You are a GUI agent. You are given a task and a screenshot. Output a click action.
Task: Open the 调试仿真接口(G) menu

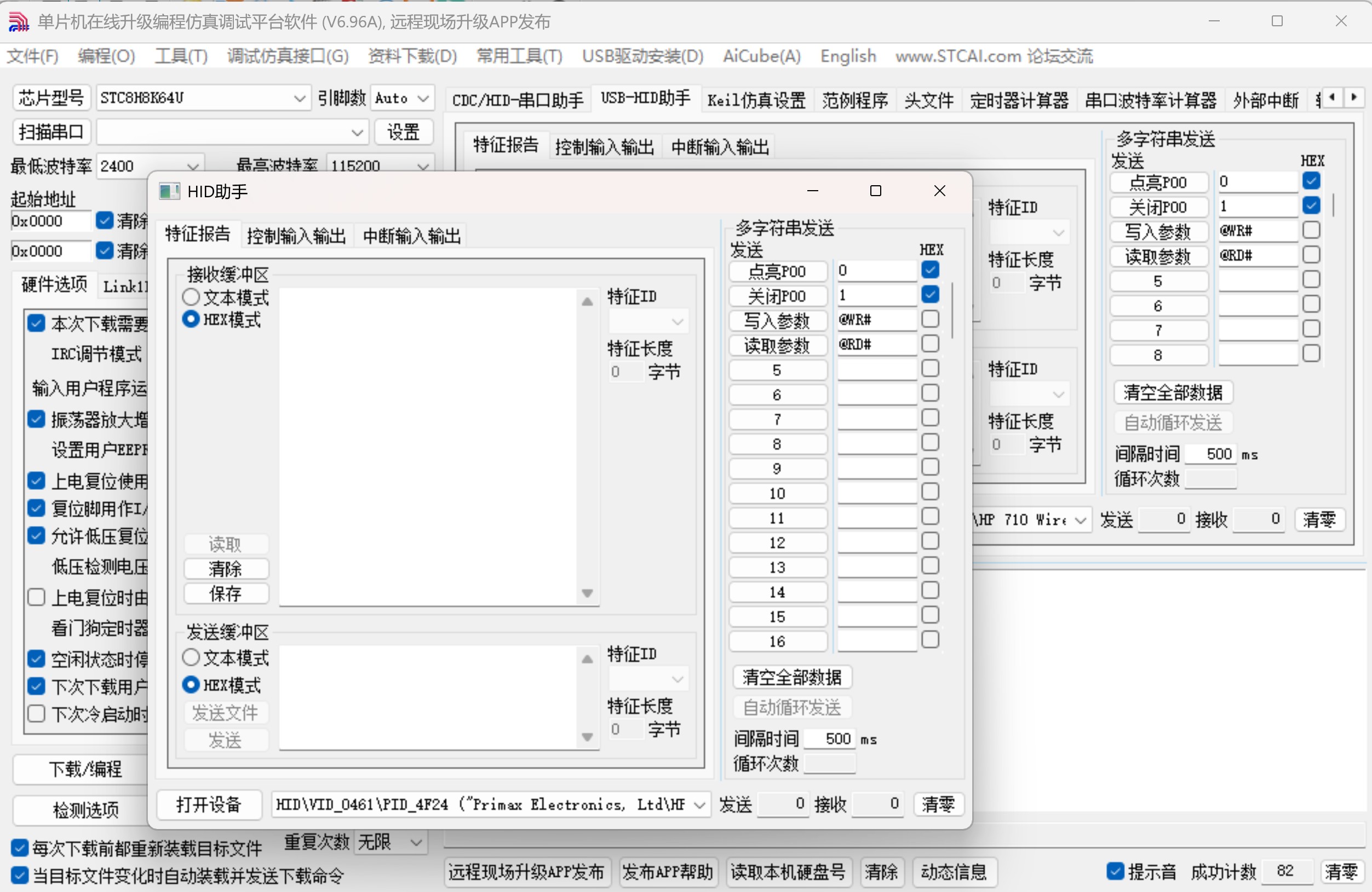coord(288,56)
